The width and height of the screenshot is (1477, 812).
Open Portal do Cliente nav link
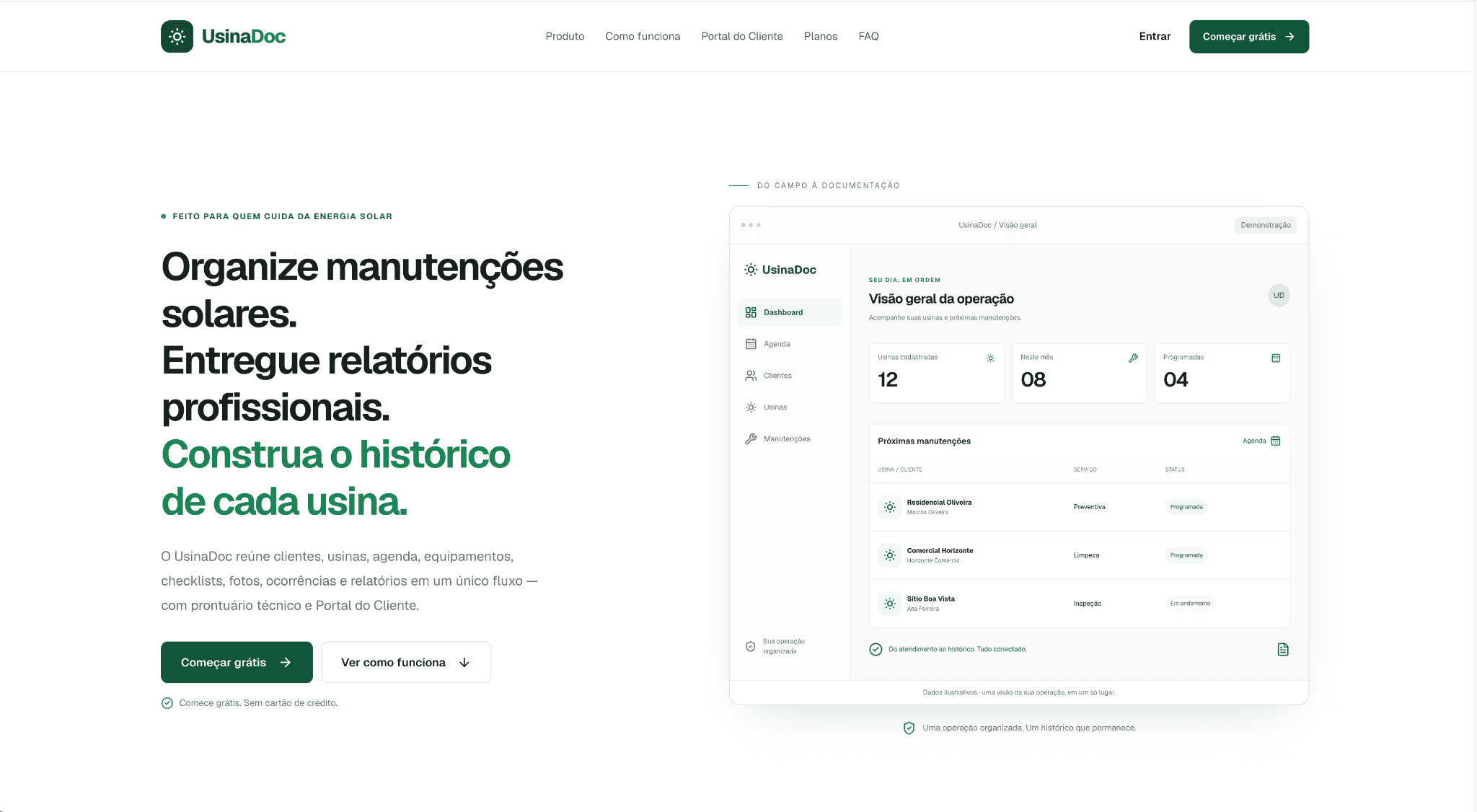pos(742,36)
